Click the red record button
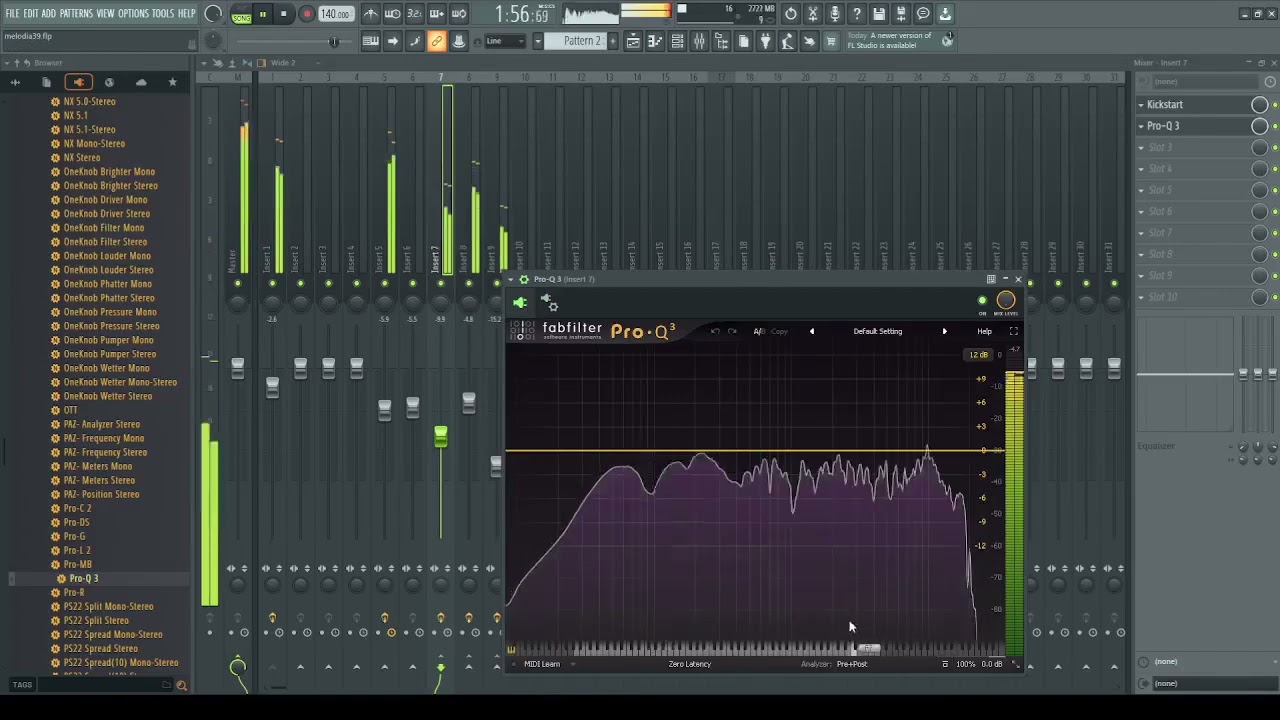The width and height of the screenshot is (1280, 720). 307,14
